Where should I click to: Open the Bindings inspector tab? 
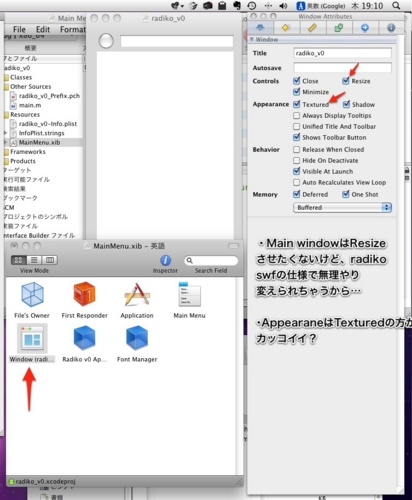click(339, 28)
